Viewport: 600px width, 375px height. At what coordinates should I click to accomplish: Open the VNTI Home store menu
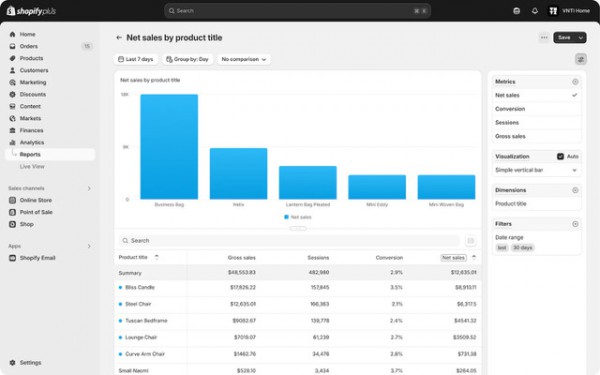pos(569,11)
